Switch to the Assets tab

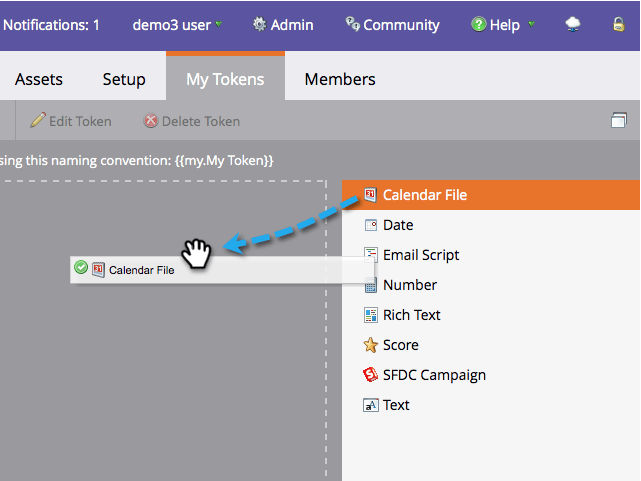(39, 79)
